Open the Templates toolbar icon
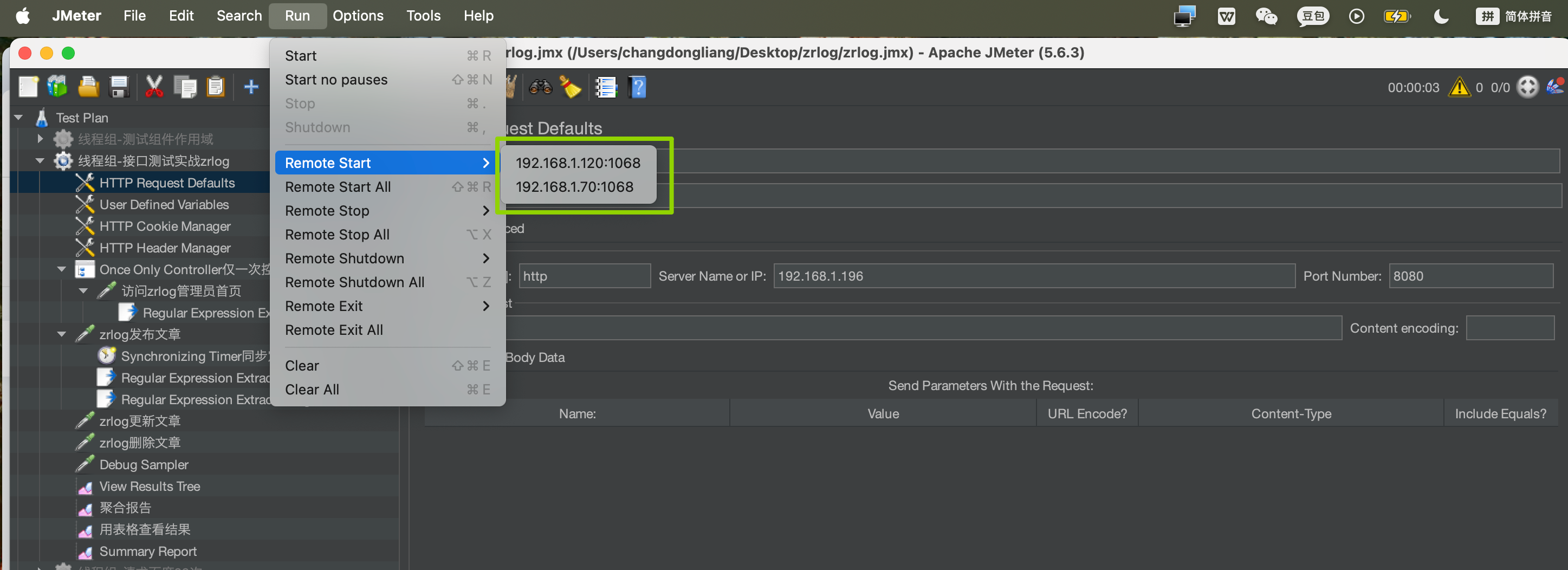Image resolution: width=1568 pixels, height=570 pixels. coord(57,87)
